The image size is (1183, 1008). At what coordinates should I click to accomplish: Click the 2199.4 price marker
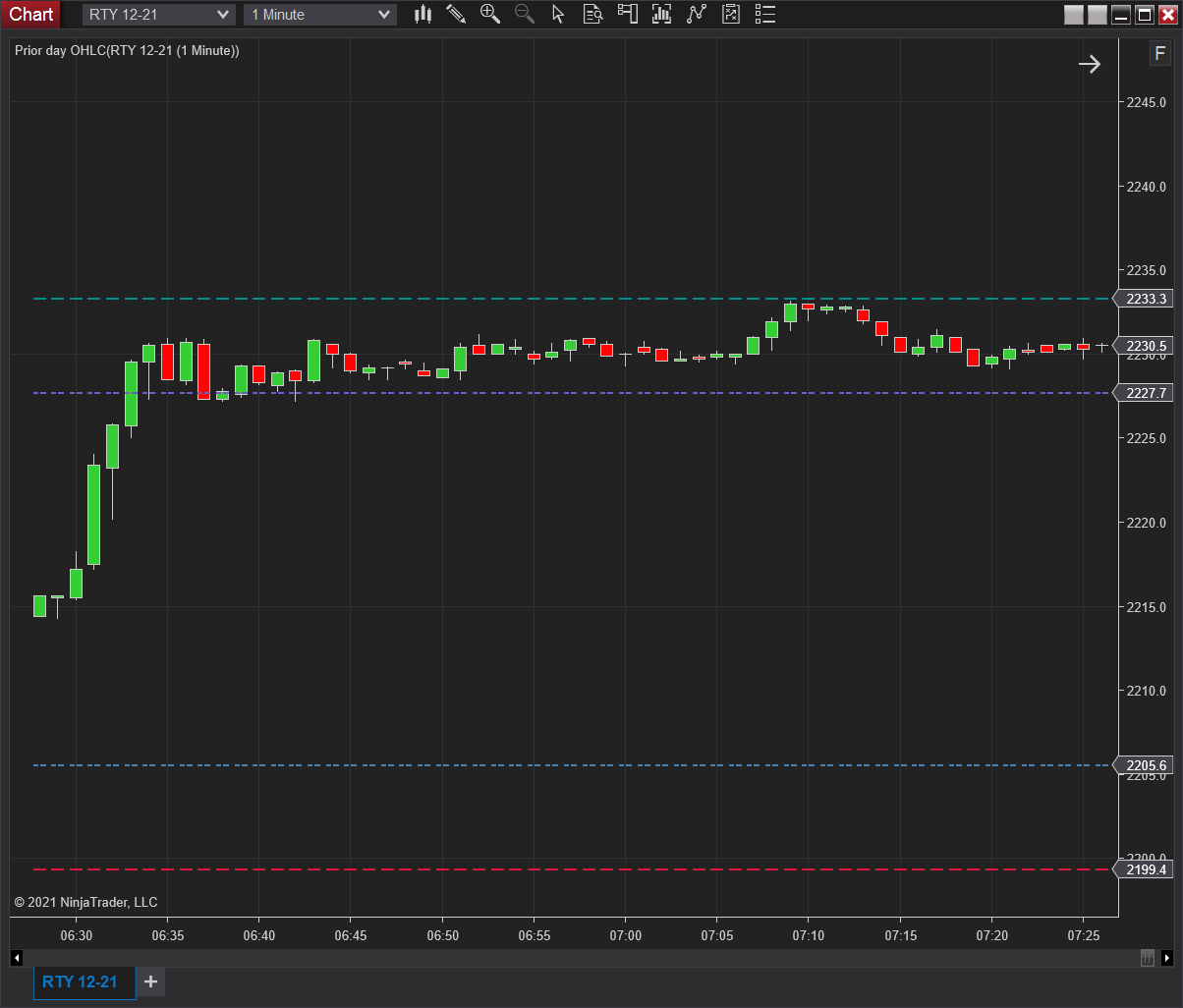[1145, 869]
